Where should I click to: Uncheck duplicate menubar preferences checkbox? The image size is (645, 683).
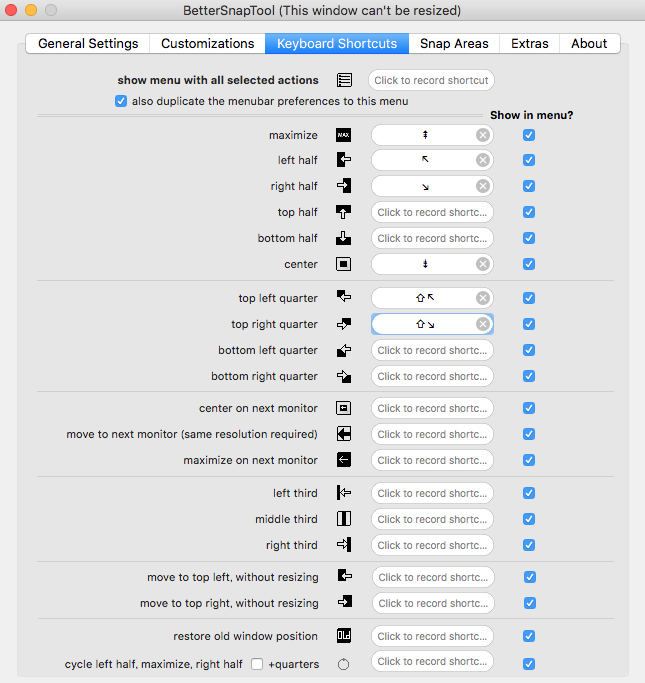121,101
